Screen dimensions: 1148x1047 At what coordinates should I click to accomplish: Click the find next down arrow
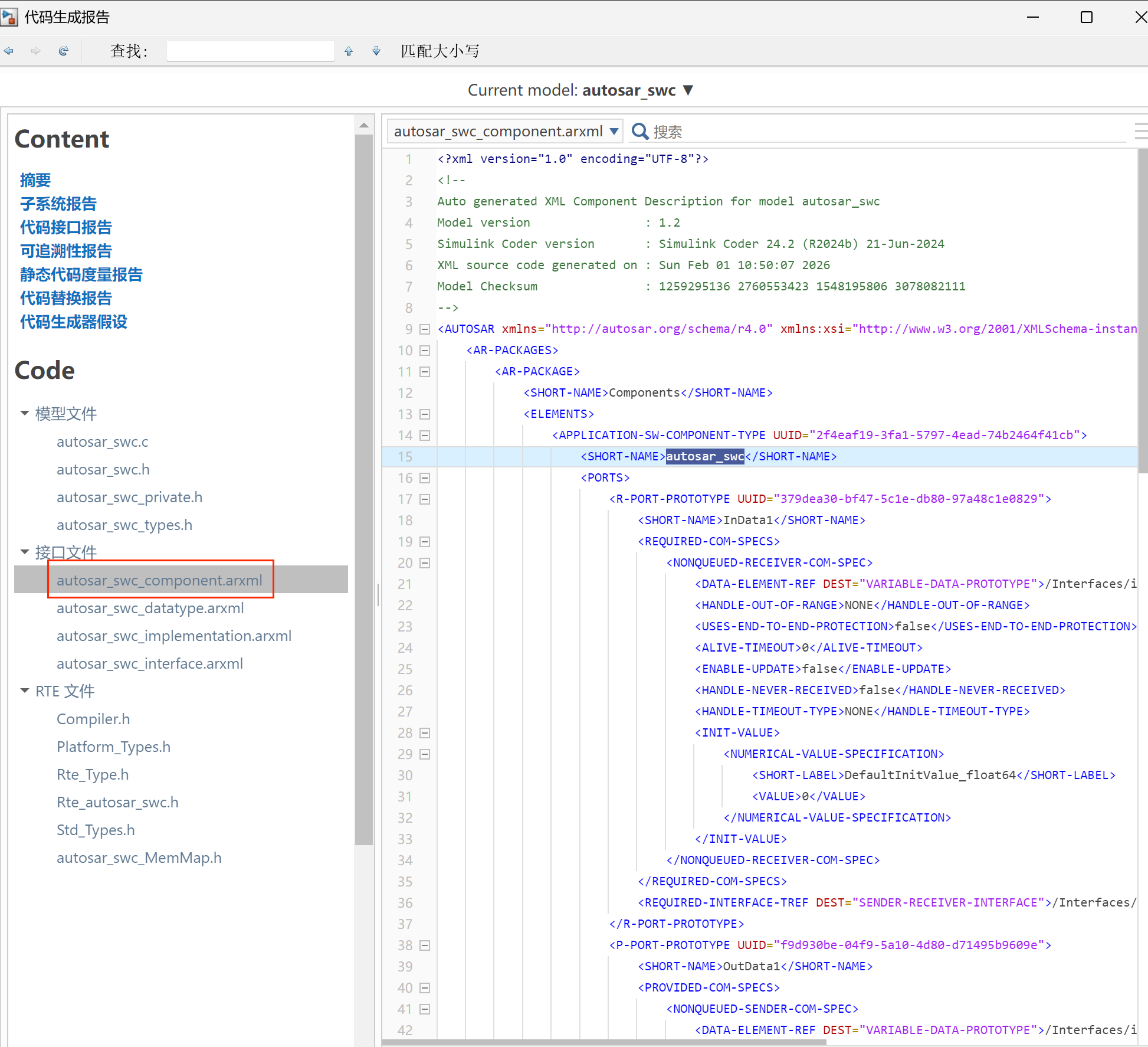376,51
